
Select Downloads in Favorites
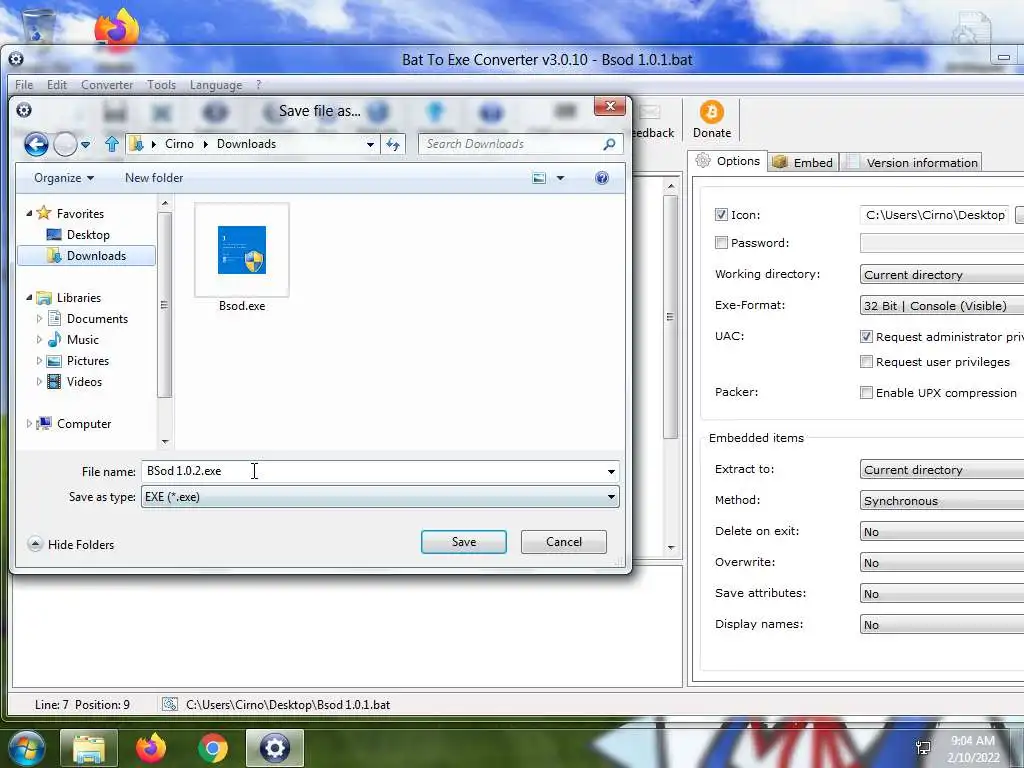86,256
